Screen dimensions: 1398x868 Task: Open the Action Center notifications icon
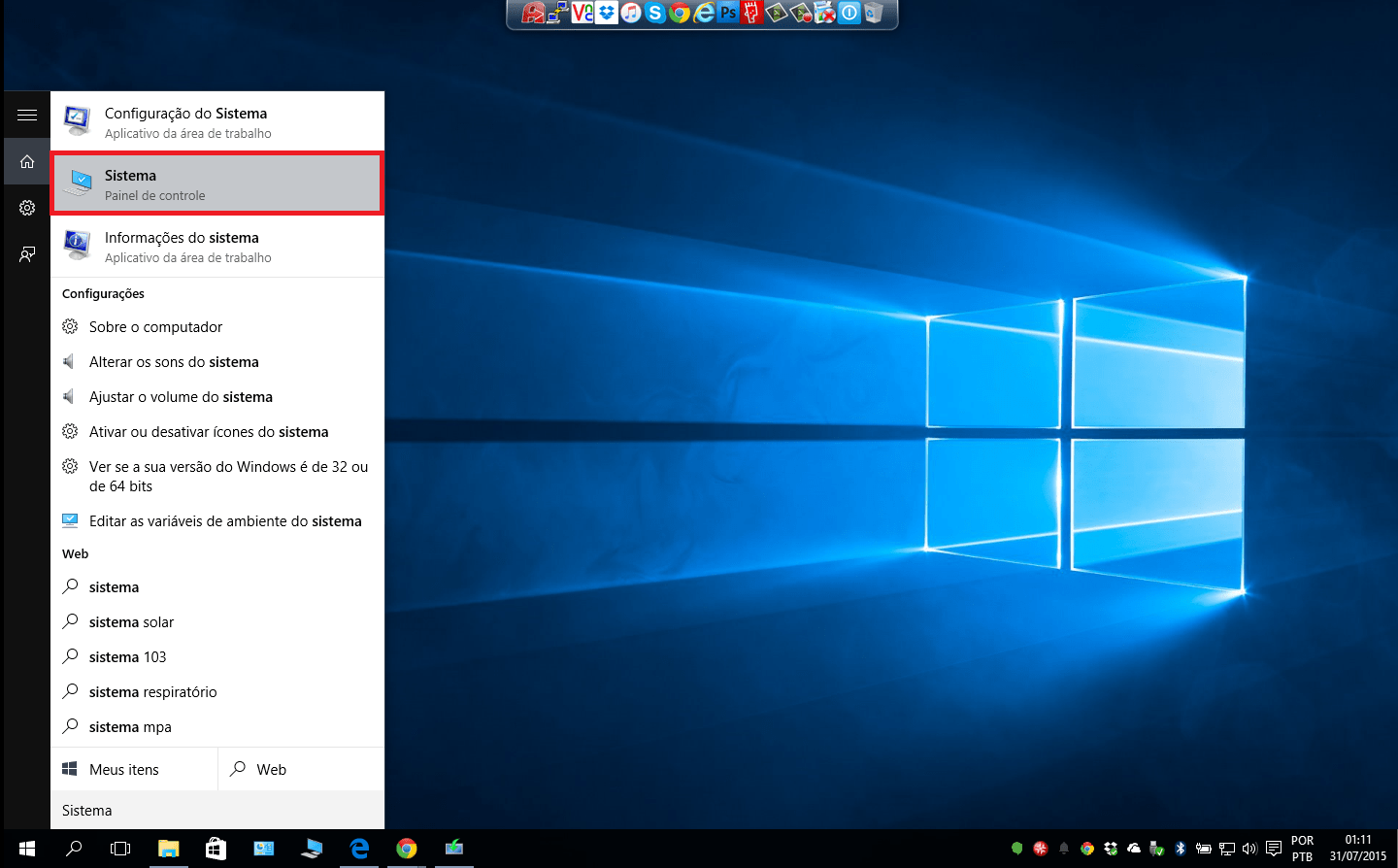pos(1274,849)
